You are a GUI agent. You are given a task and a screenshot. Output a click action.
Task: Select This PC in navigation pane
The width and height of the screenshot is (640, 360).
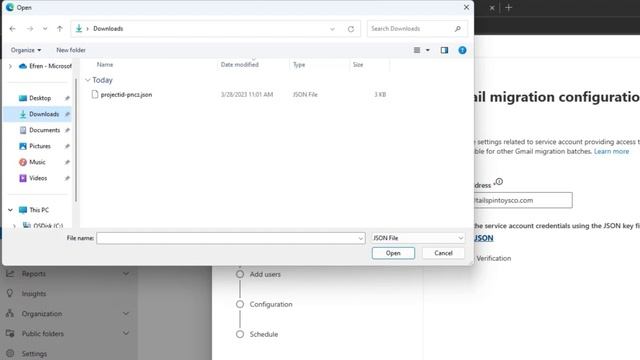(39, 210)
